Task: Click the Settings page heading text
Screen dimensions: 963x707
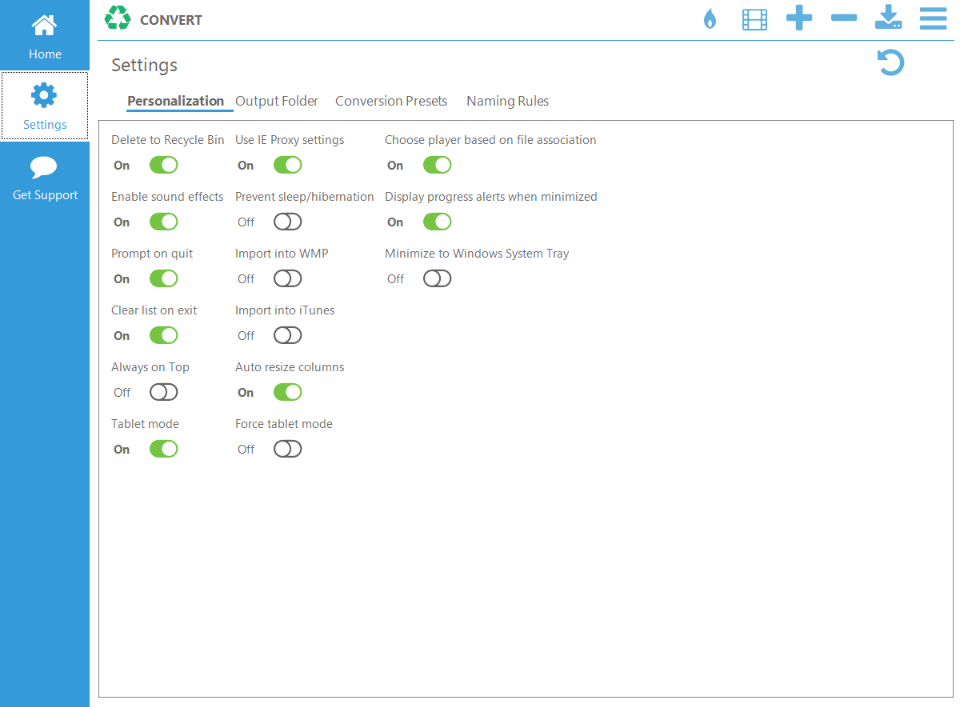Action: [144, 65]
